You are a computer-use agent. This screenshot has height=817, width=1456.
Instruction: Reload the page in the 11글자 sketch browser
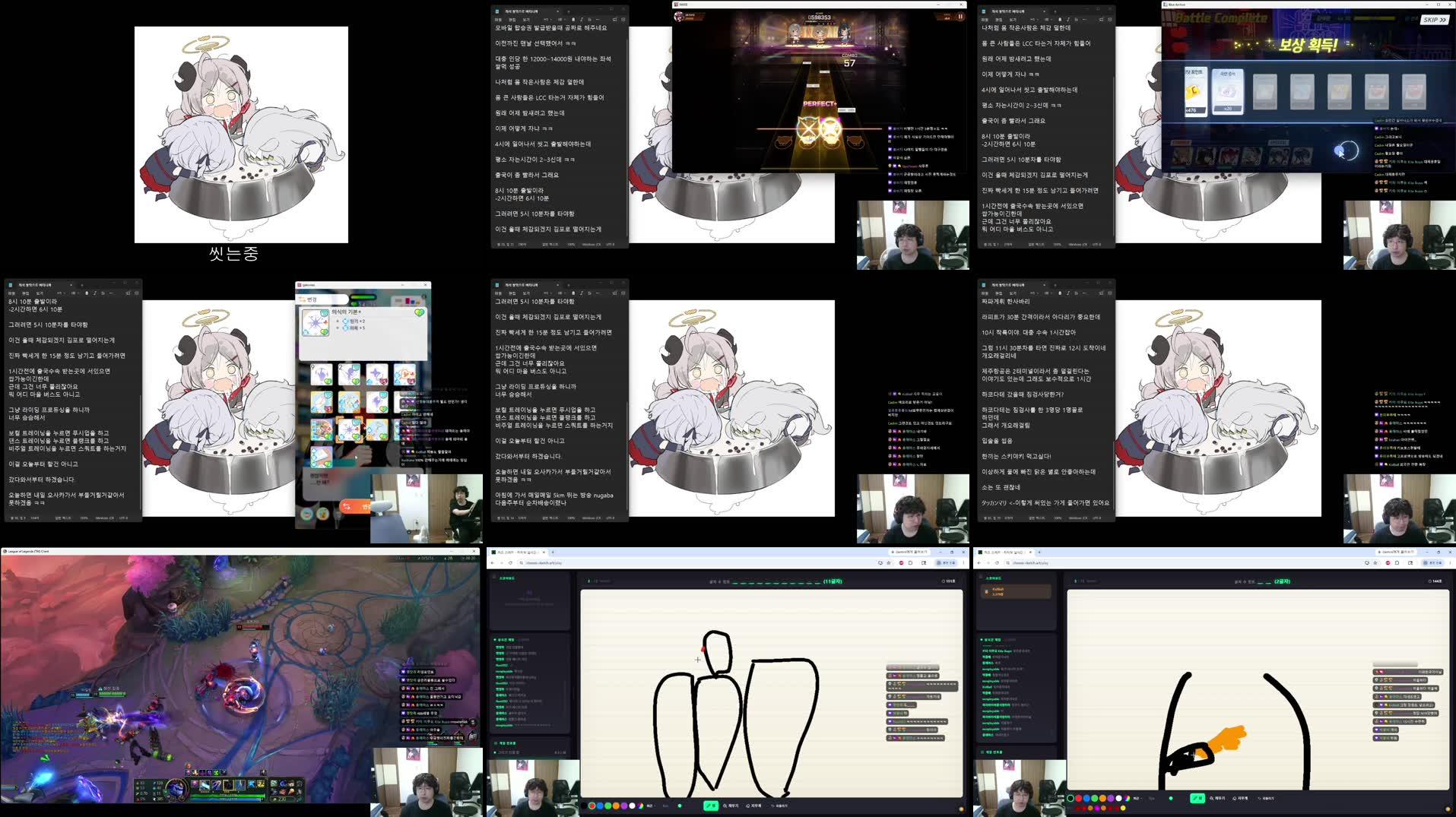510,563
